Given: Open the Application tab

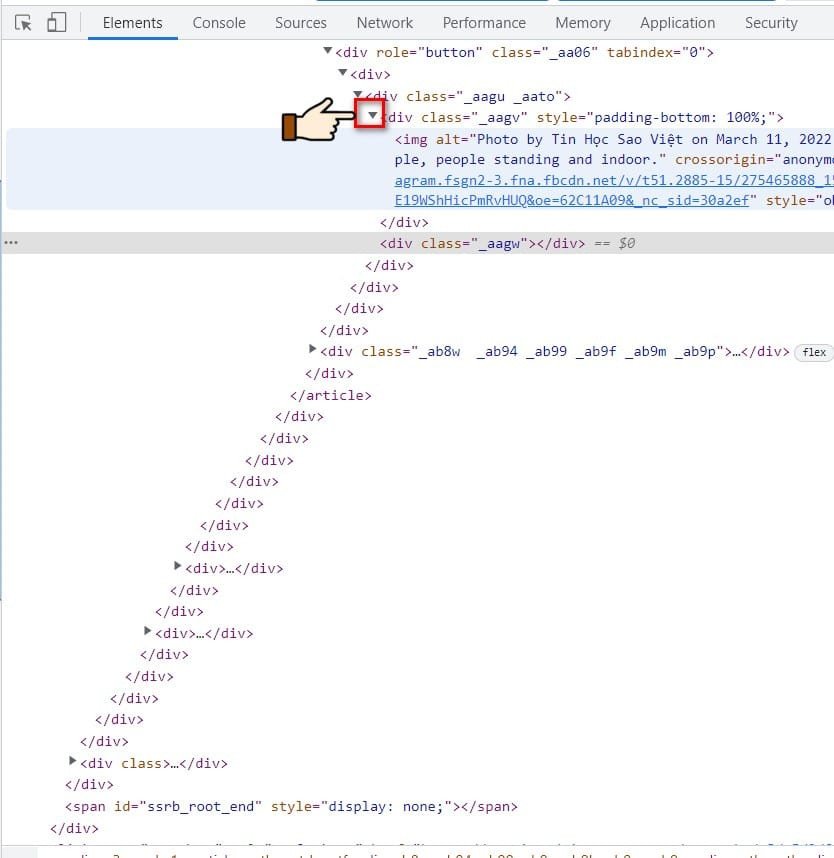Looking at the screenshot, I should pyautogui.click(x=677, y=22).
